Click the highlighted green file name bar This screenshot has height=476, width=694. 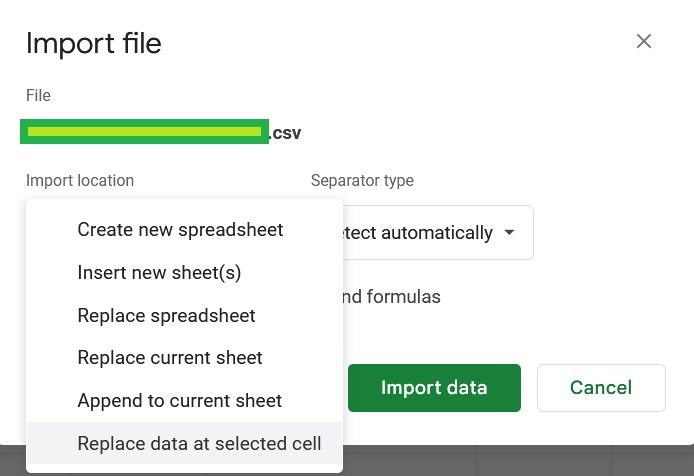pos(144,132)
